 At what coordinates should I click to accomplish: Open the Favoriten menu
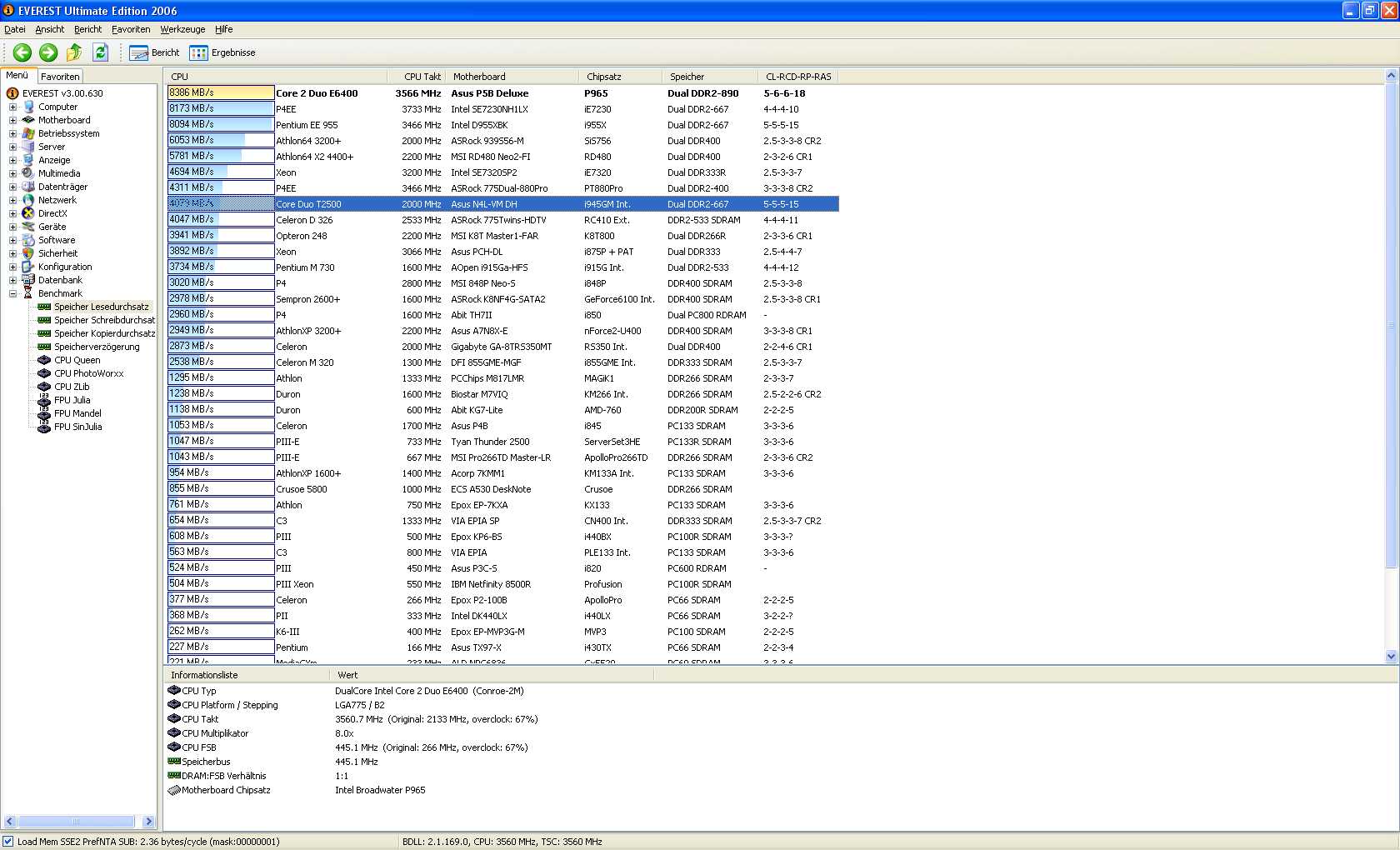(131, 29)
